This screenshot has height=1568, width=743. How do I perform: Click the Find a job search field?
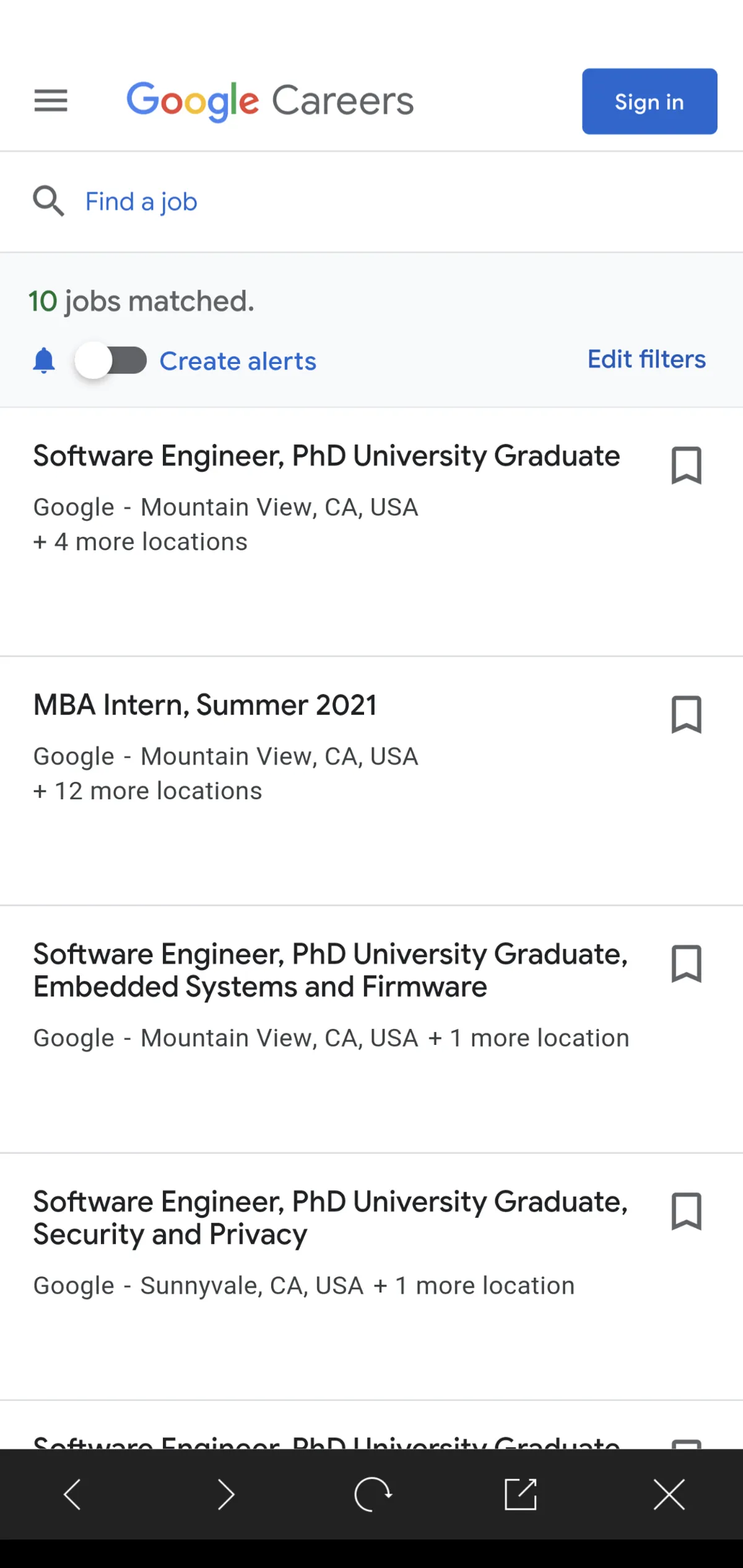pos(141,201)
